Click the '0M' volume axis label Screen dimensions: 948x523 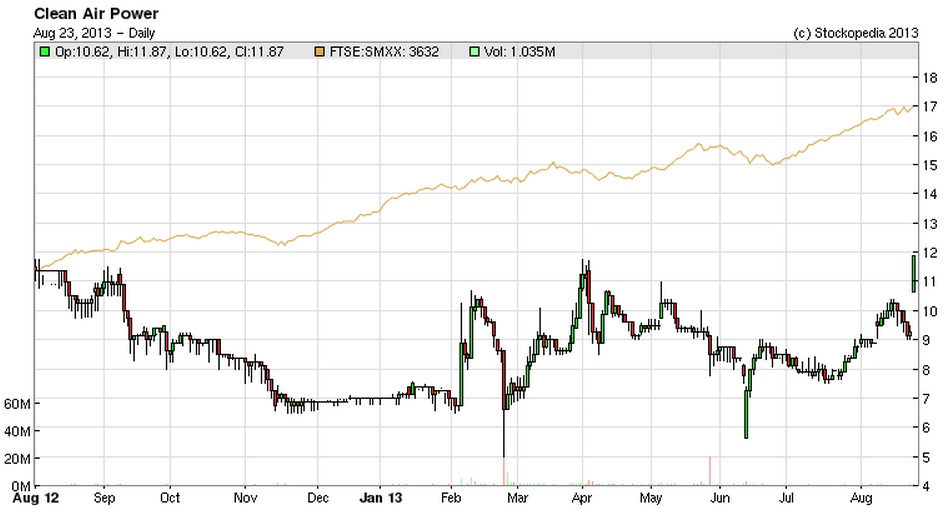tap(21, 486)
